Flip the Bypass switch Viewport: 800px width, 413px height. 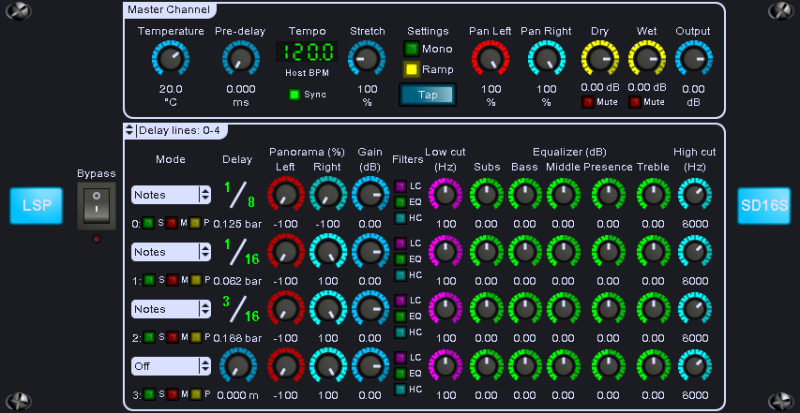(96, 204)
